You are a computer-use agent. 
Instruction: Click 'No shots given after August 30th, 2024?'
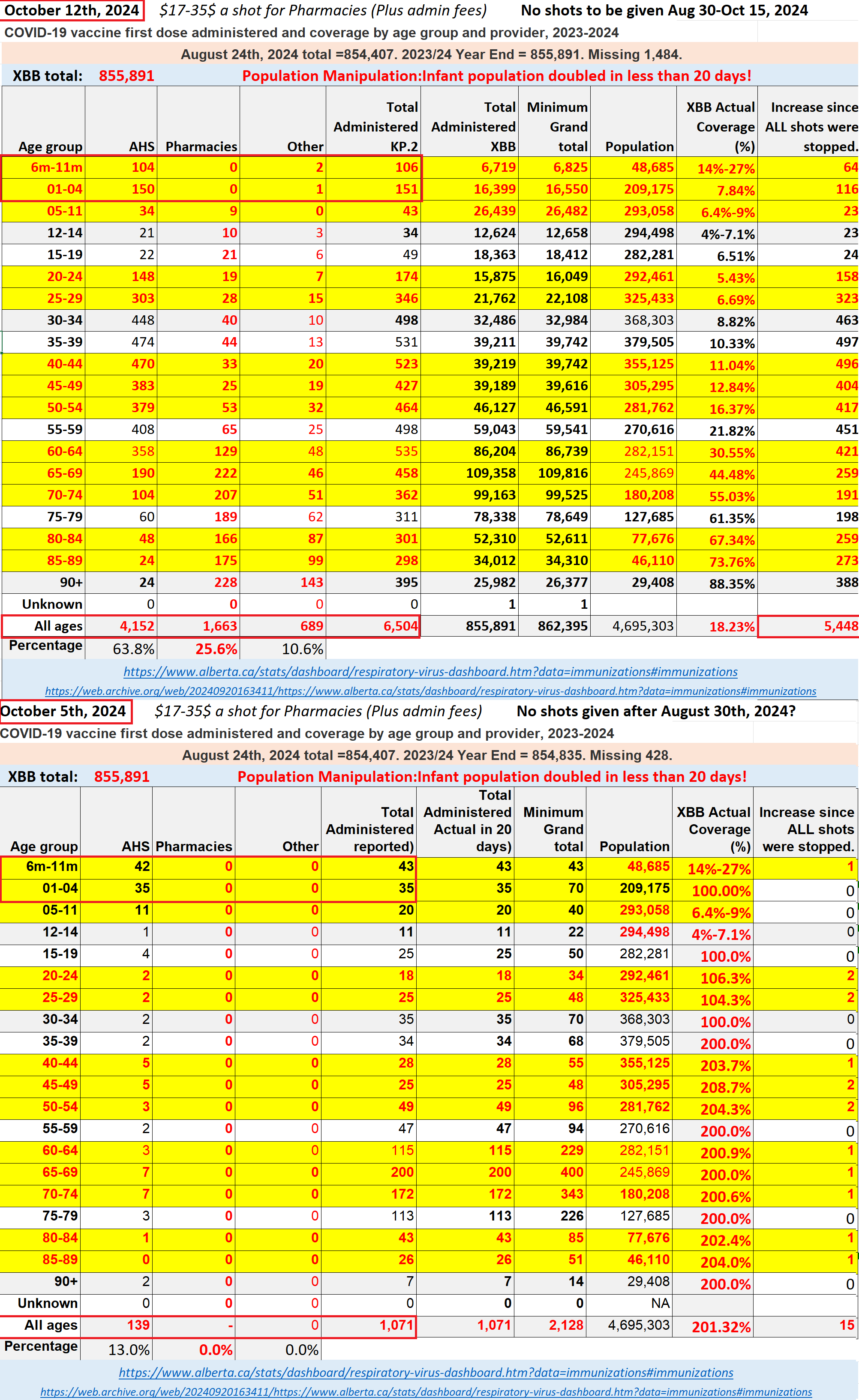tap(656, 711)
